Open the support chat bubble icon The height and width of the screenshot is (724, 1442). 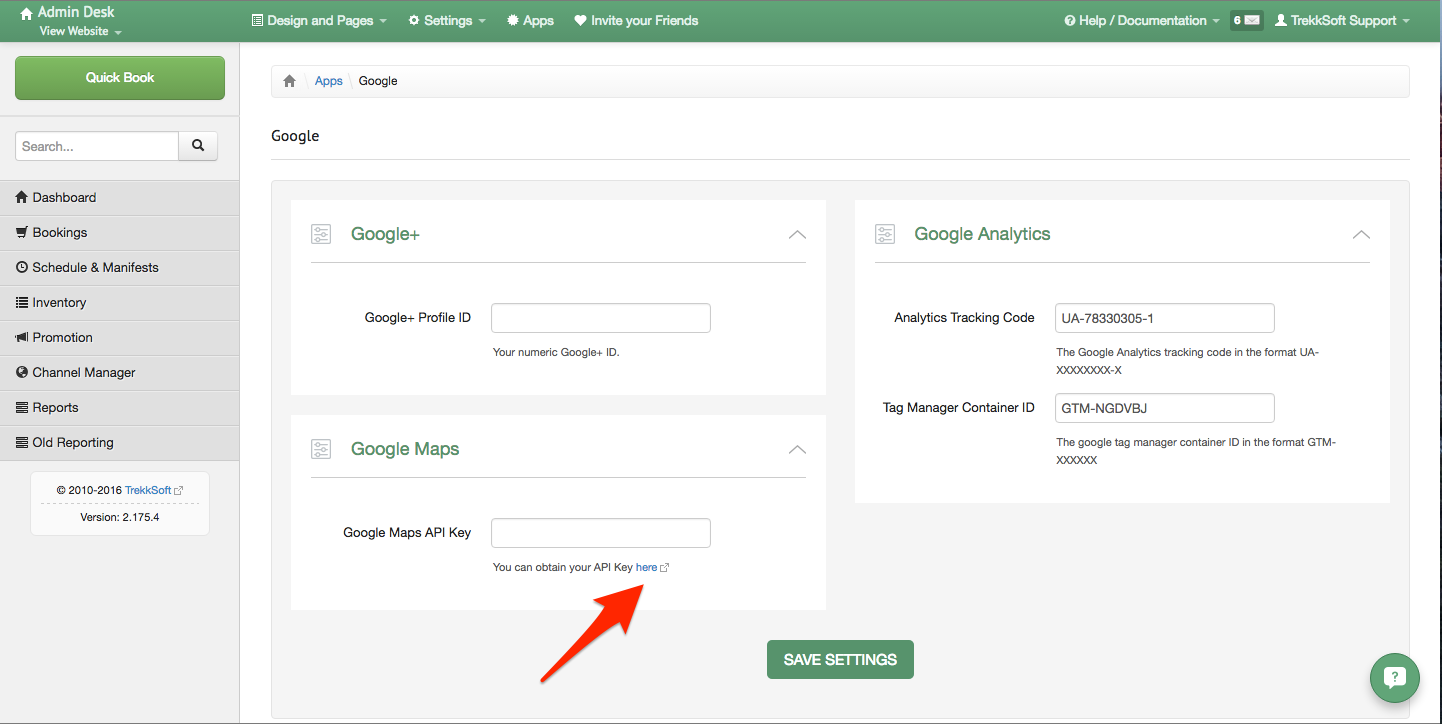point(1394,677)
